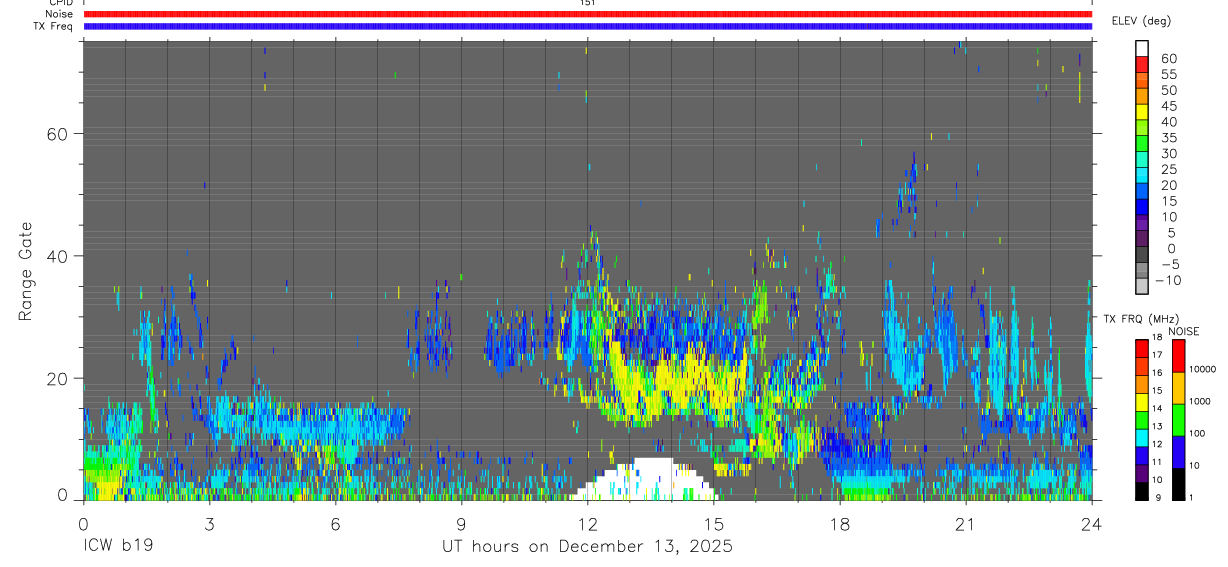Viewport: 1228px width, 567px height.
Task: Click the "45" label on the ELEV scale
Action: [x=1167, y=106]
